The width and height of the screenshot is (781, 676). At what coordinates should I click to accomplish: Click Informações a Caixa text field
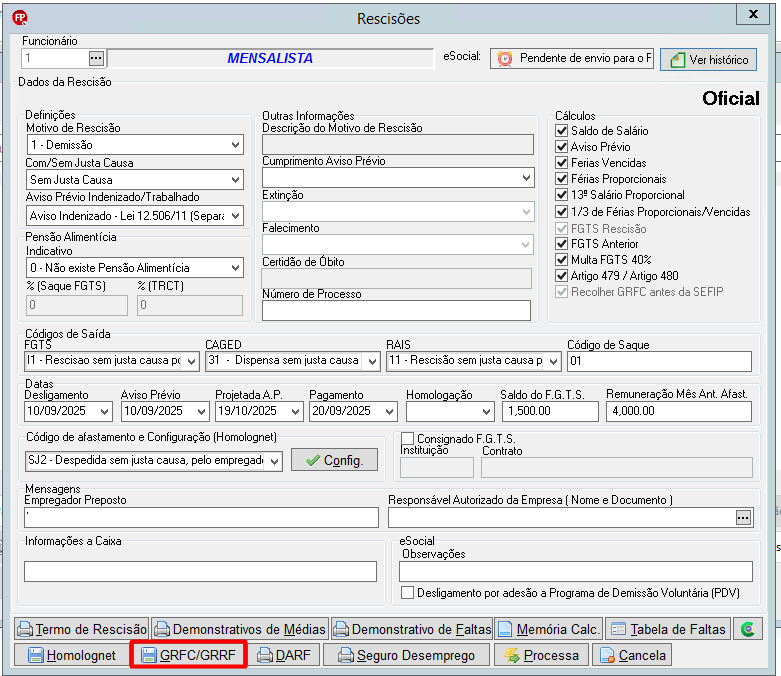pos(200,571)
